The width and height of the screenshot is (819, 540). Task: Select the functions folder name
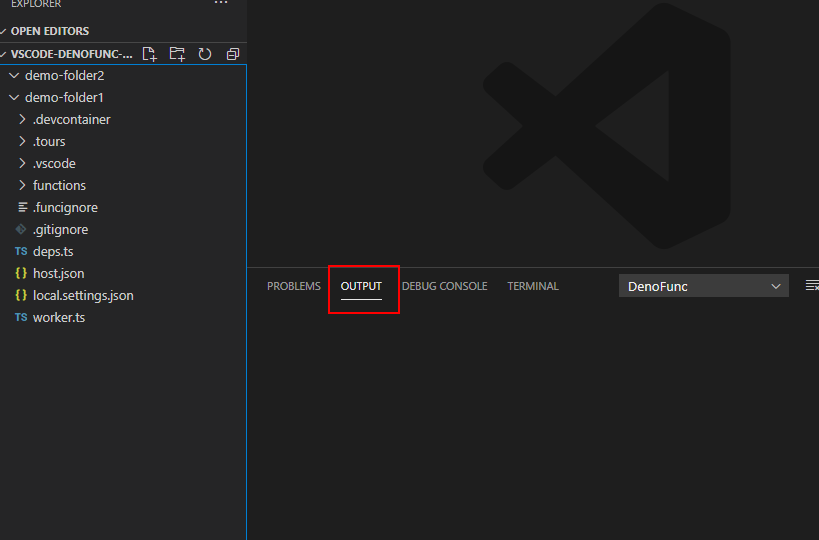[x=59, y=185]
